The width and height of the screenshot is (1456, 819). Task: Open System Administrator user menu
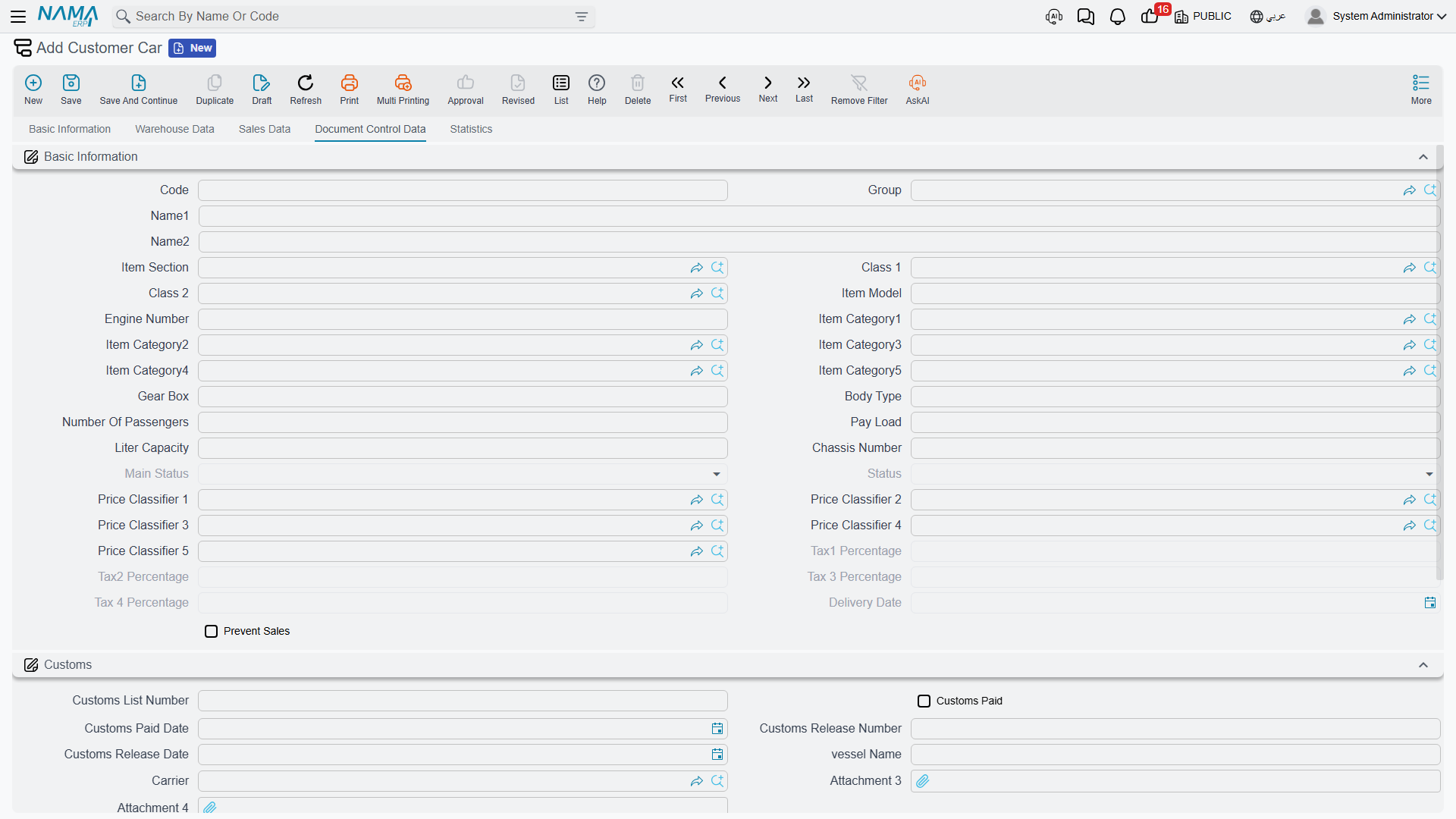(x=1376, y=17)
